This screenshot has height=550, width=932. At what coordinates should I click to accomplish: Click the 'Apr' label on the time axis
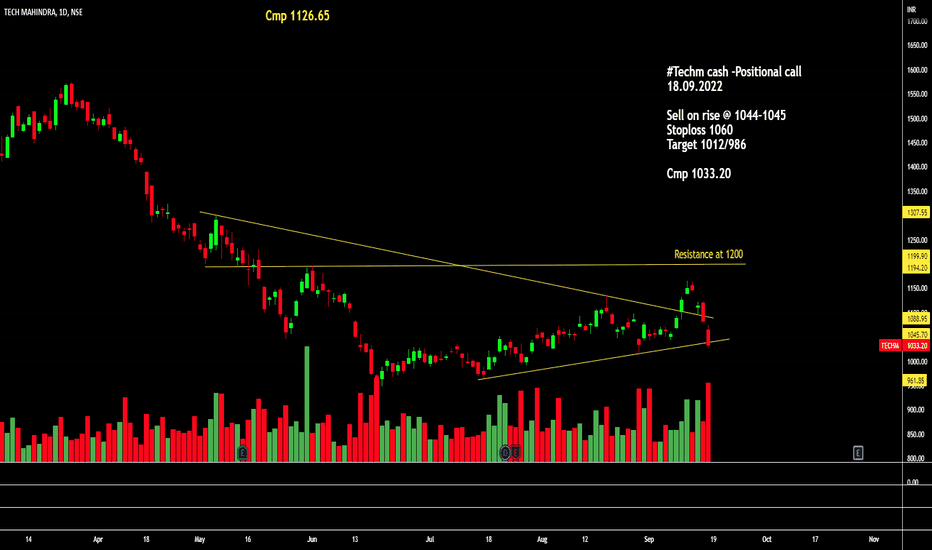pos(98,539)
